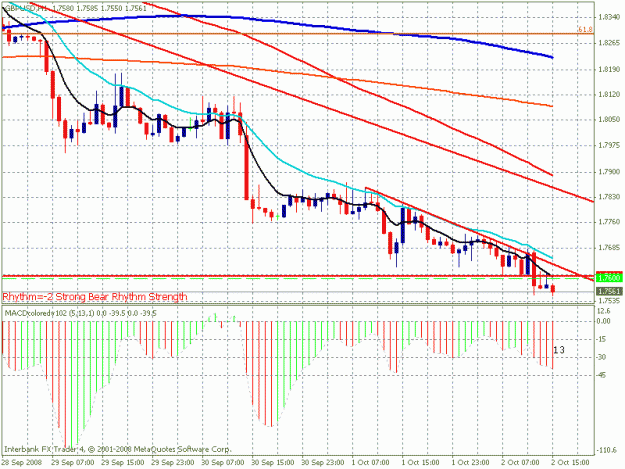
Task: Click the 1.8340 price axis label
Action: coord(610,17)
